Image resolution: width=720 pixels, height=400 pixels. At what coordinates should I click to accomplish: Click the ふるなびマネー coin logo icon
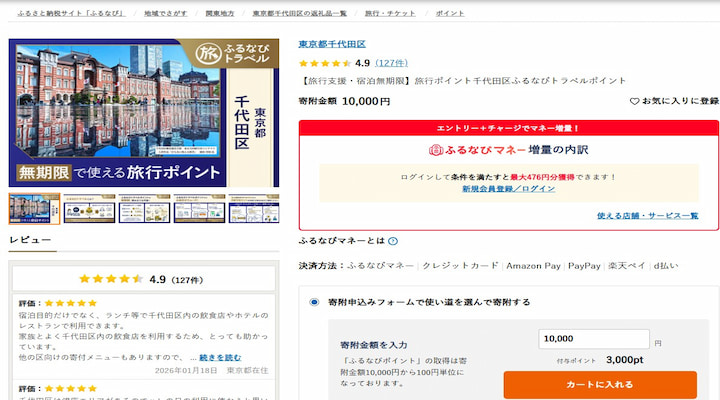point(436,150)
